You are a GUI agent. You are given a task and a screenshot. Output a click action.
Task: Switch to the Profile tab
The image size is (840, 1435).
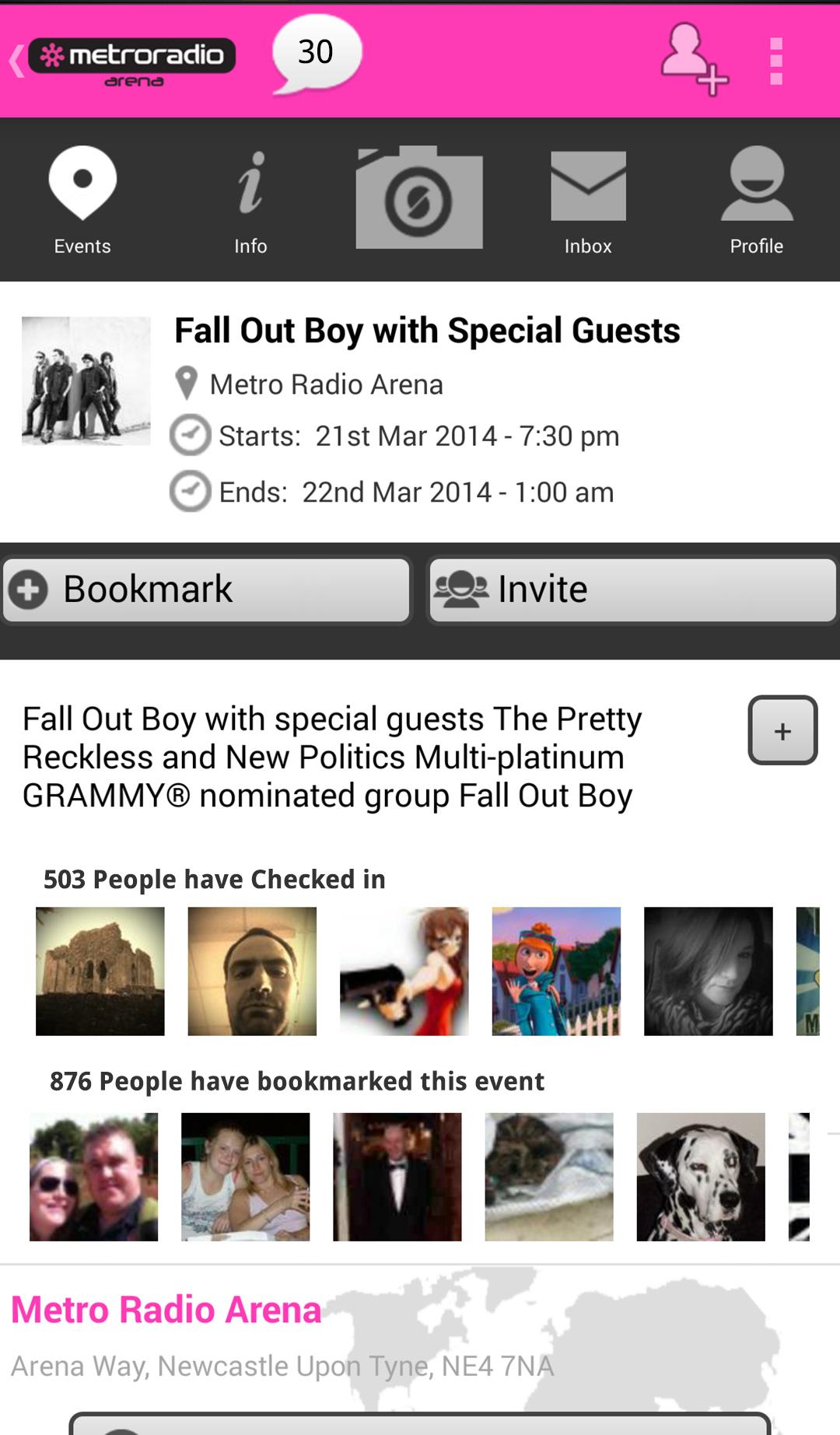[756, 199]
